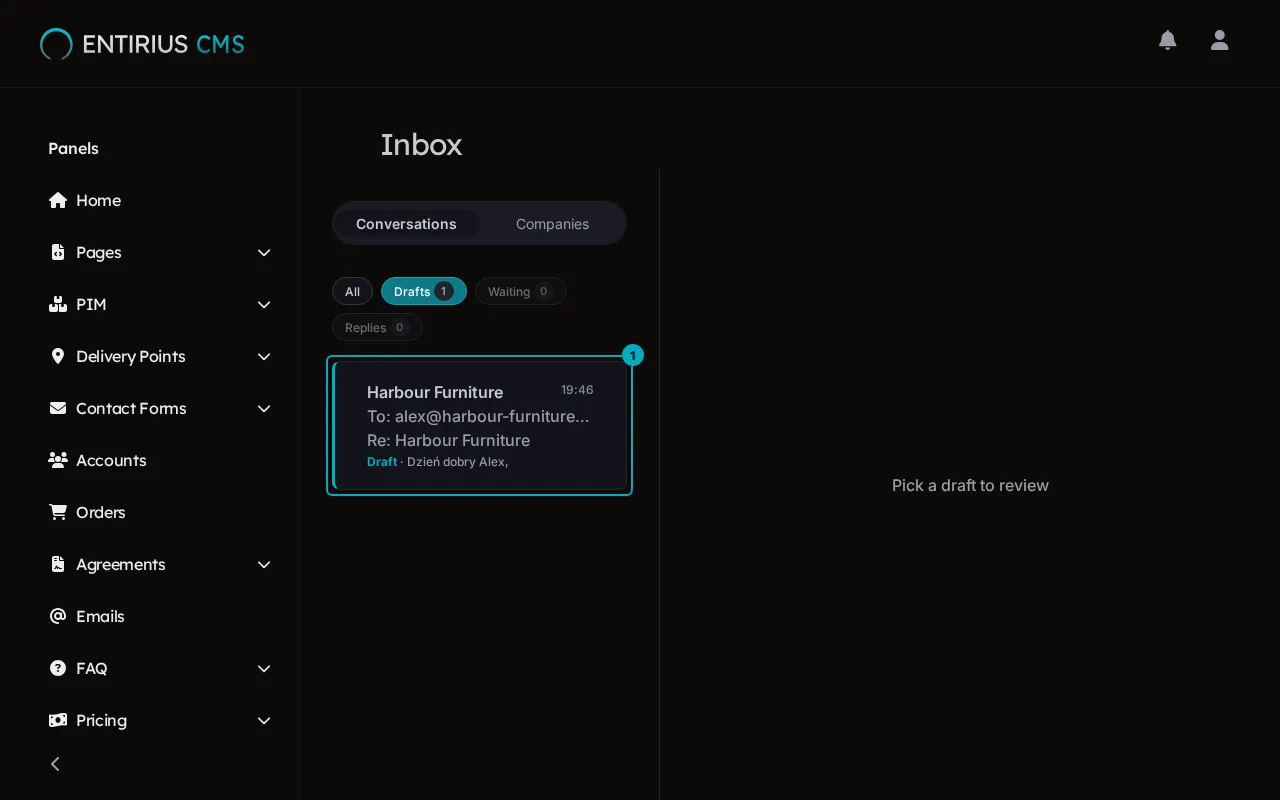Click the Accounts people icon
Image resolution: width=1280 pixels, height=800 pixels.
tap(58, 460)
